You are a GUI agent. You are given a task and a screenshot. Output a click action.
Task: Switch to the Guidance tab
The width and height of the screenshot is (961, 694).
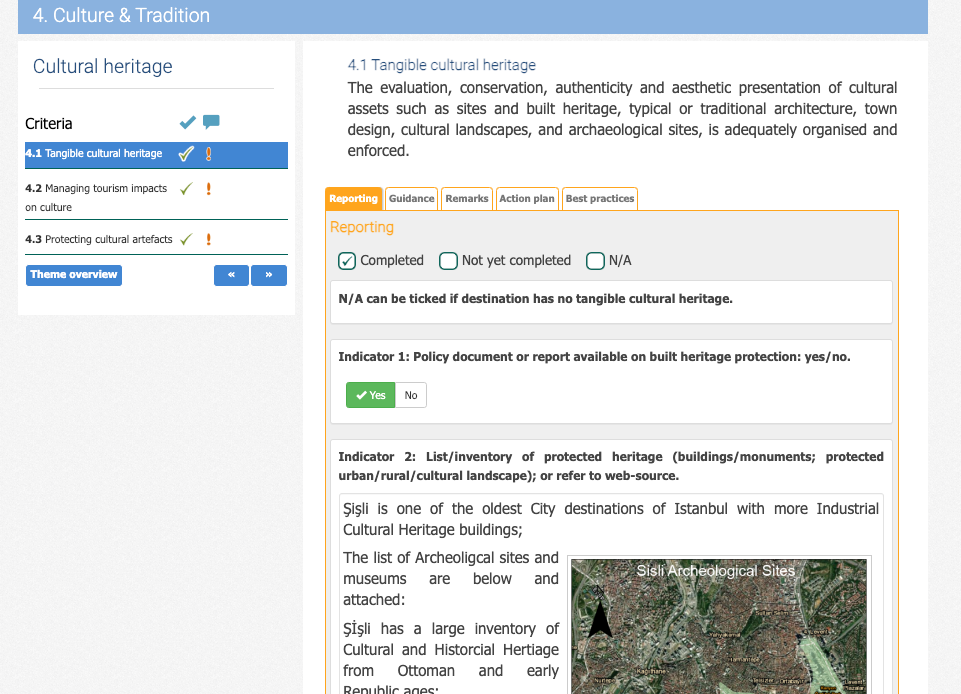[411, 199]
